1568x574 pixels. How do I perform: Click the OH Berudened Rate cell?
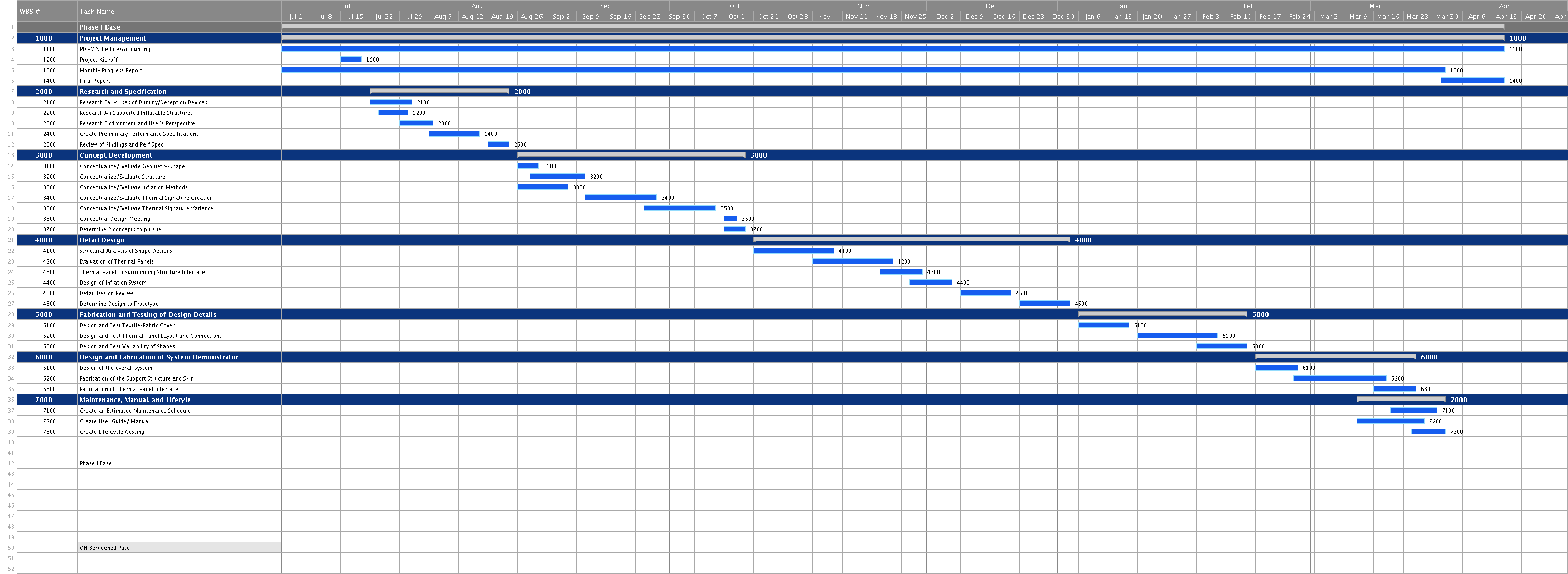coord(179,548)
